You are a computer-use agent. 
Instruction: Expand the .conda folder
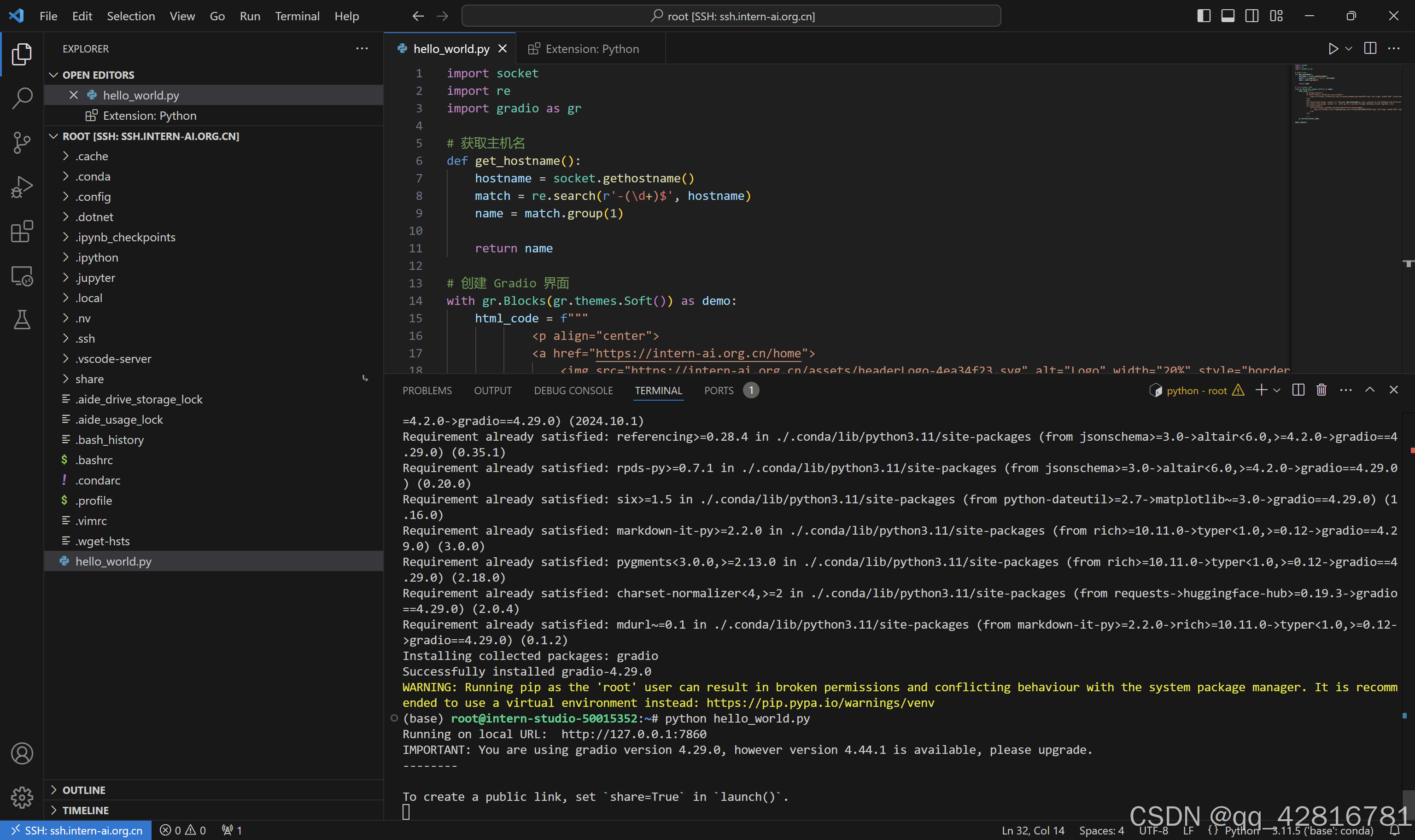coord(93,176)
